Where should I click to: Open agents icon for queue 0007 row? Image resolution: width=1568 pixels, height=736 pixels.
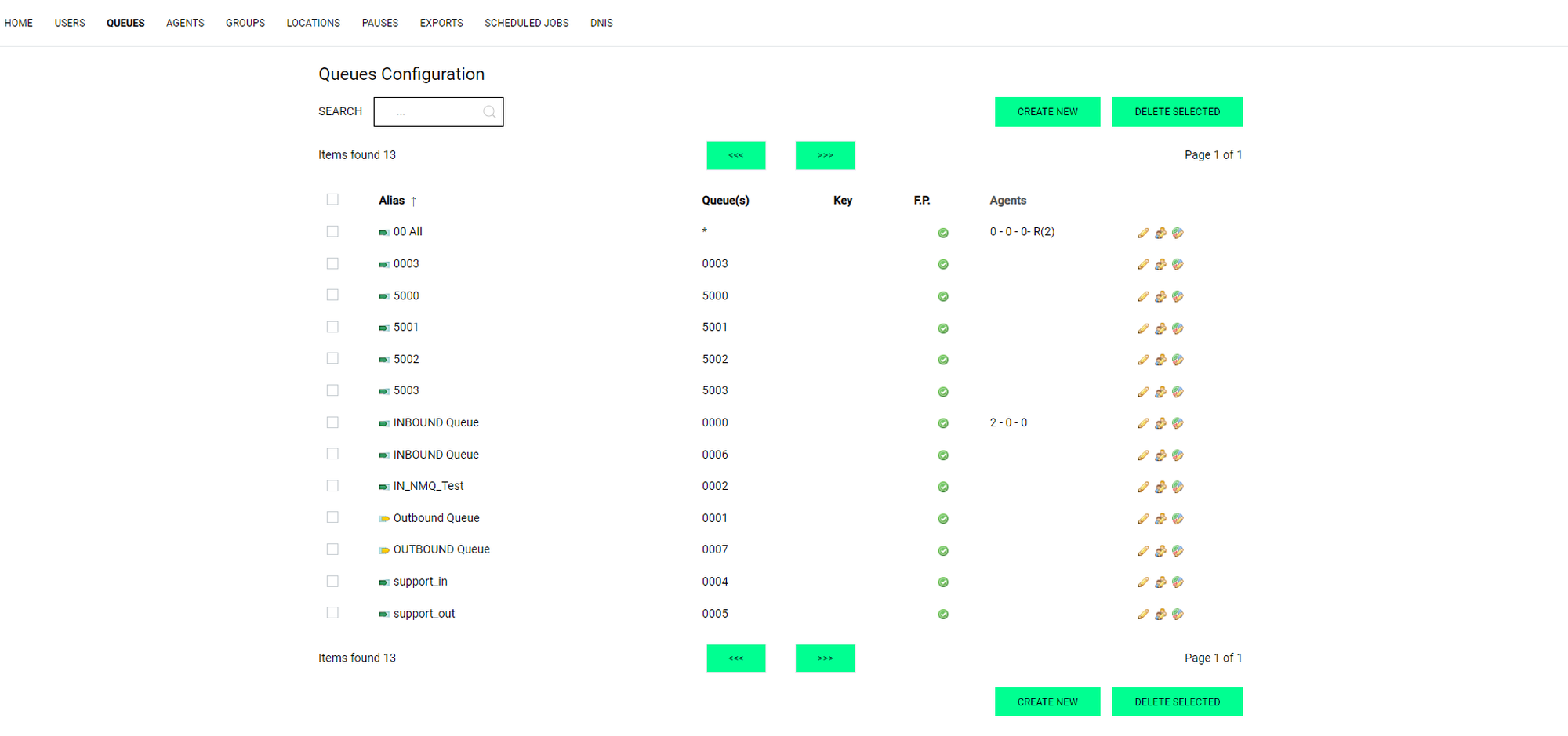pos(1160,551)
